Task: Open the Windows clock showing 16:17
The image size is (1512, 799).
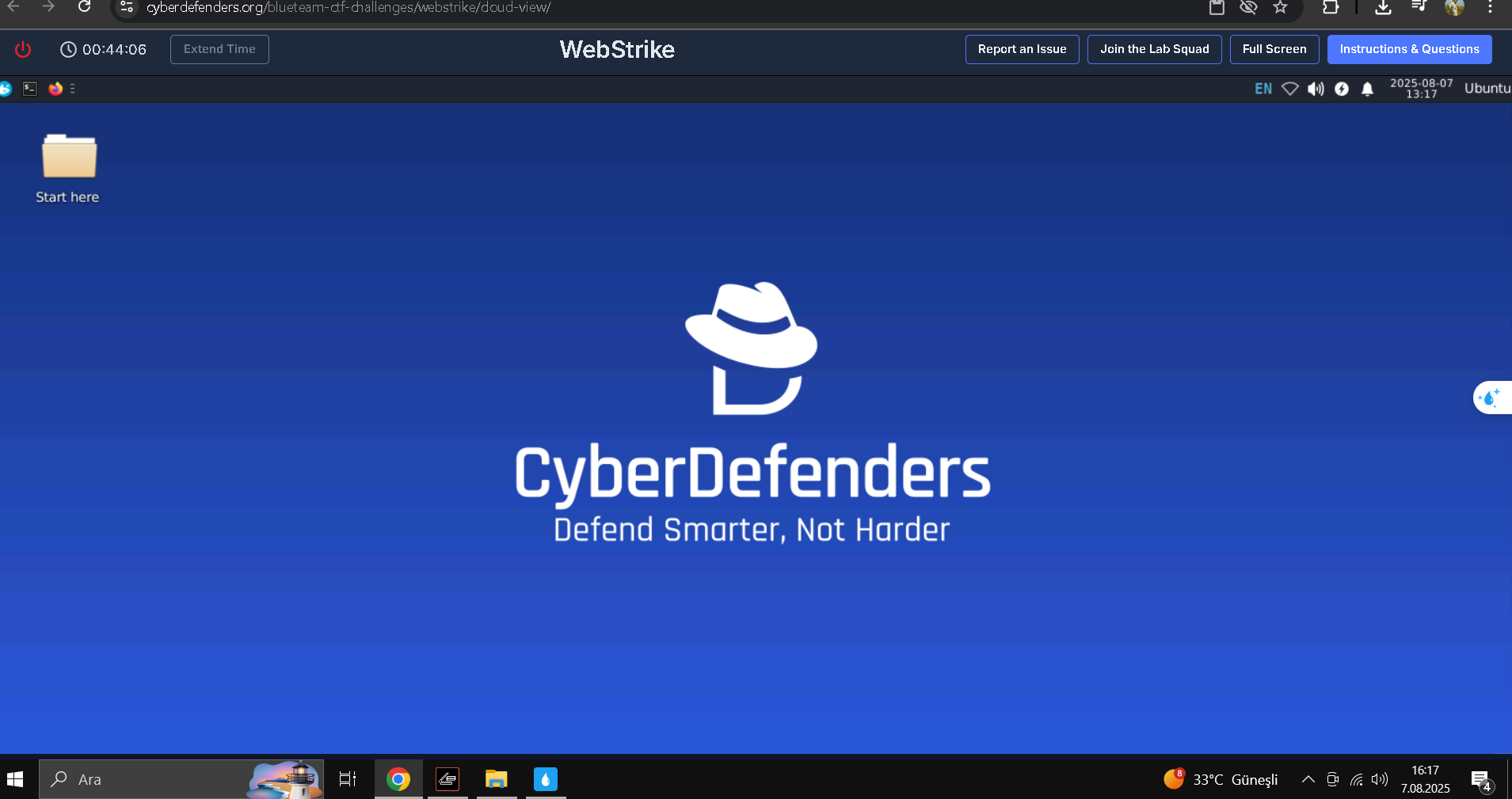Action: click(x=1425, y=779)
